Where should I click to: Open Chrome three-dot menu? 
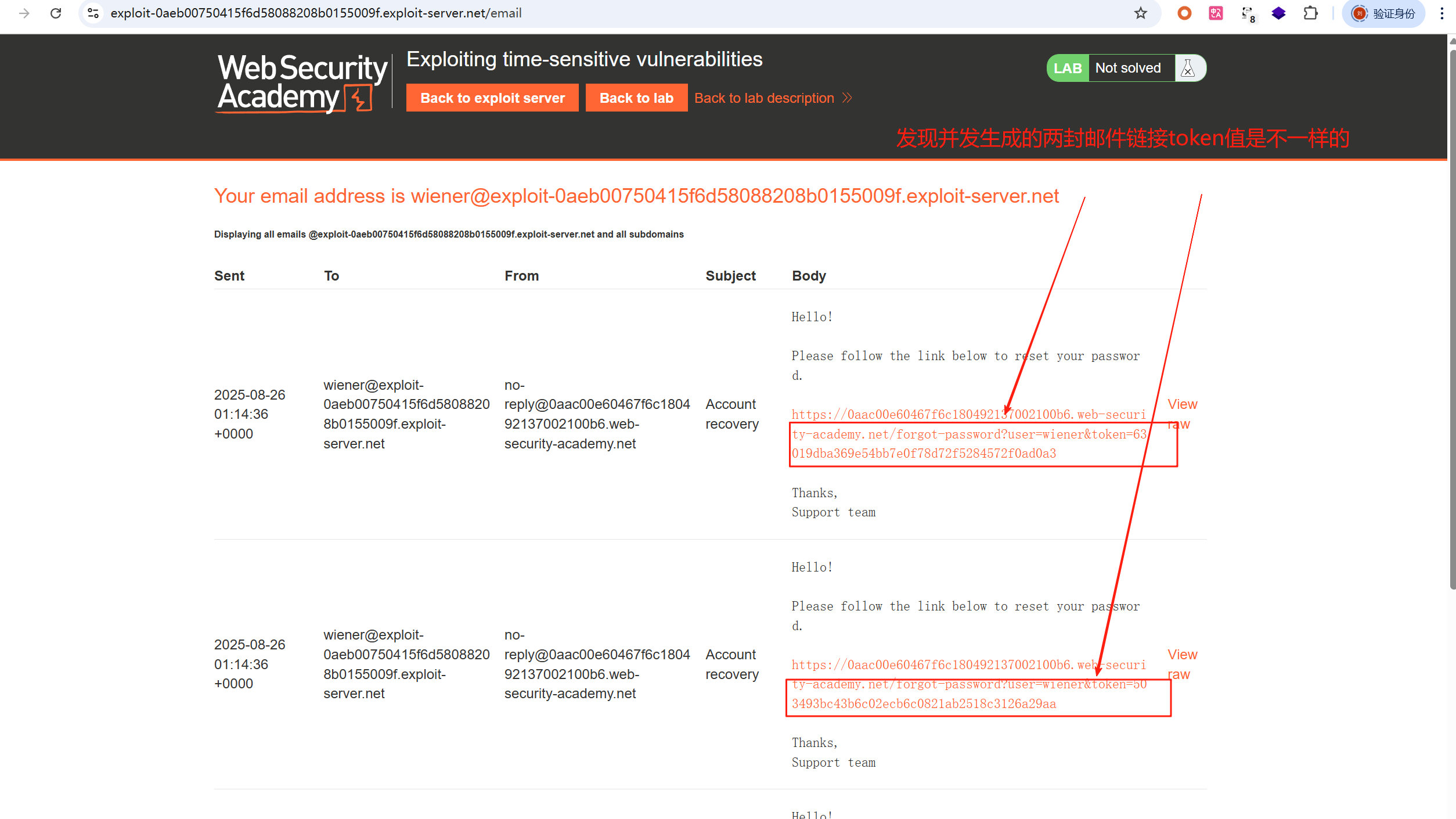click(x=1441, y=13)
